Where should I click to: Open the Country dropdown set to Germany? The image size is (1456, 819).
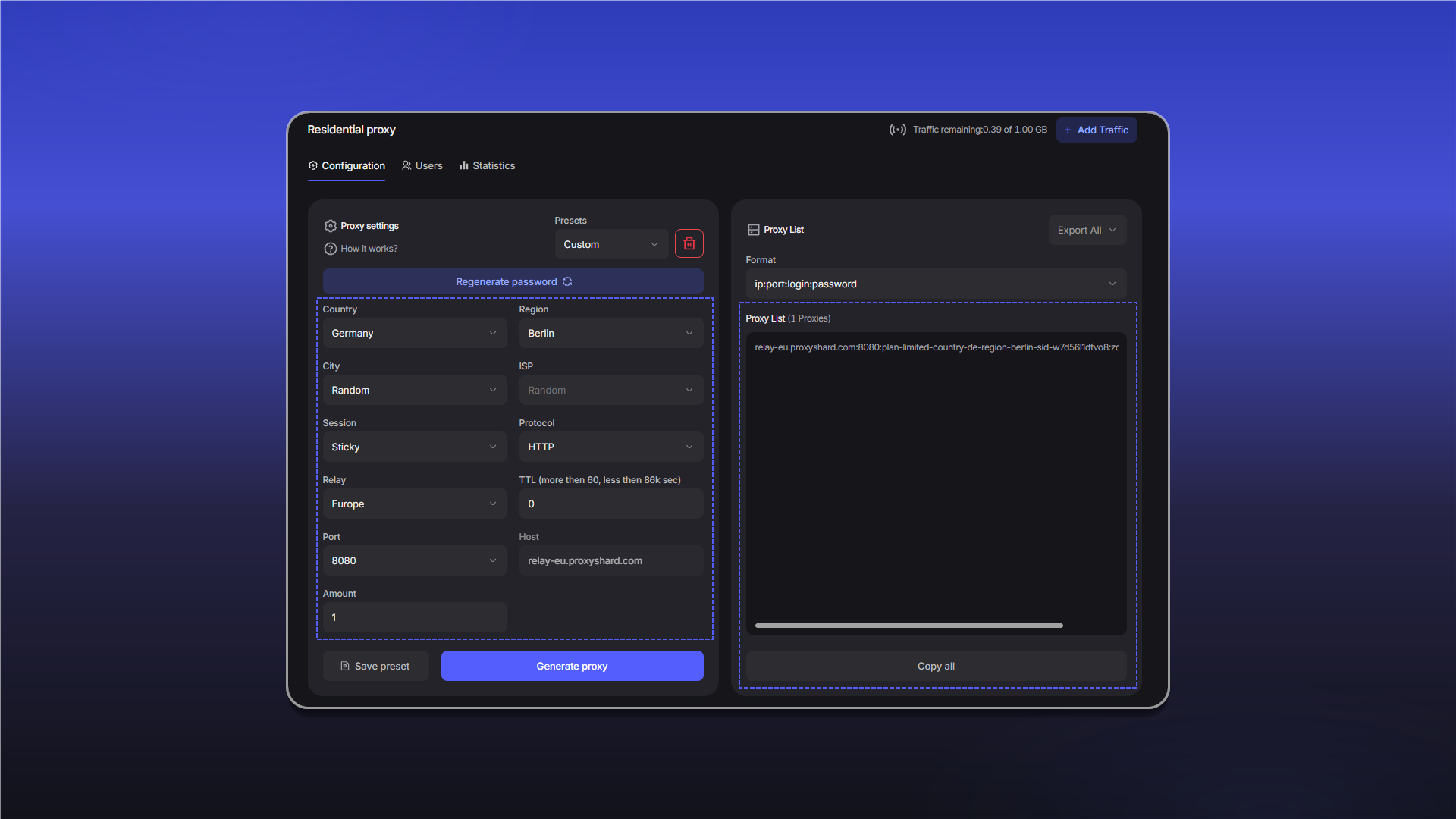415,333
